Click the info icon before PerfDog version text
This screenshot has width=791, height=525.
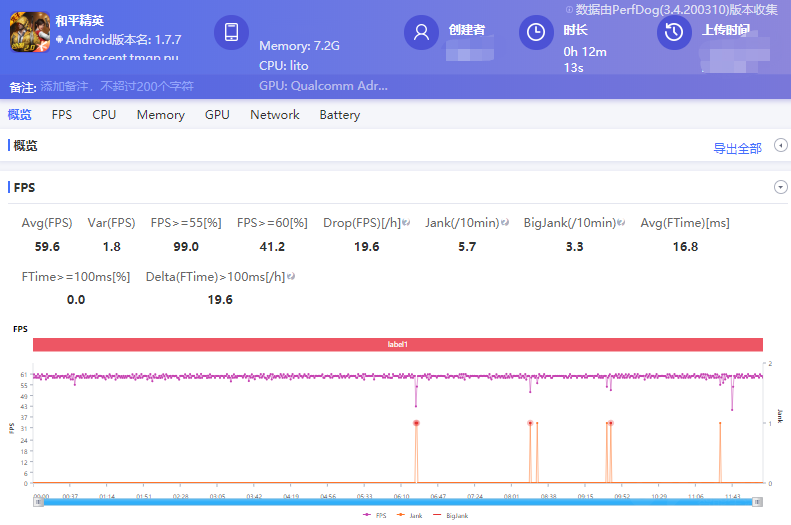pos(569,10)
